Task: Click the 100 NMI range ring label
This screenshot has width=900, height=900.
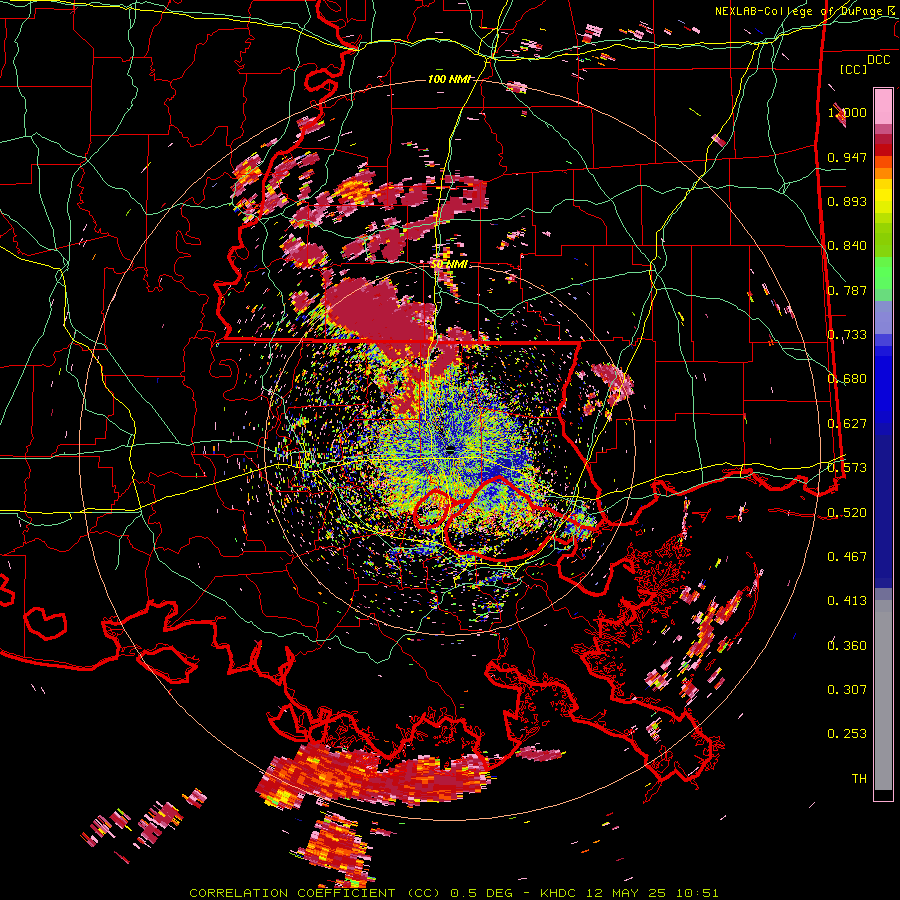Action: [x=449, y=79]
